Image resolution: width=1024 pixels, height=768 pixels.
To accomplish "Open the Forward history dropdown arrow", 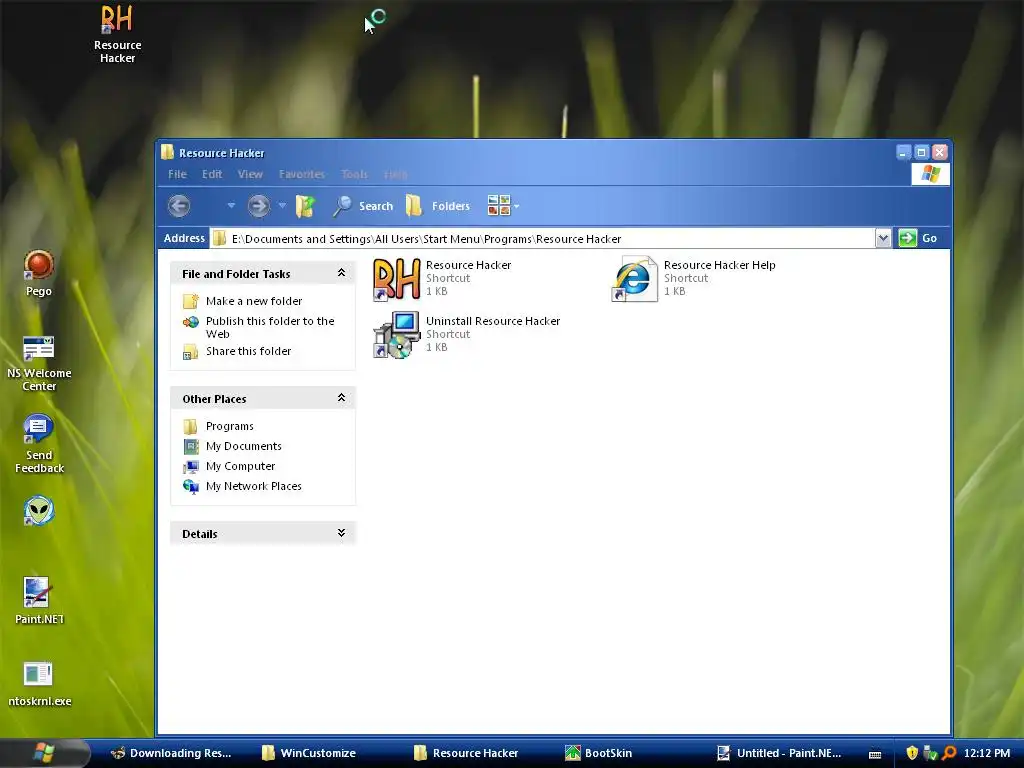I will pos(282,206).
